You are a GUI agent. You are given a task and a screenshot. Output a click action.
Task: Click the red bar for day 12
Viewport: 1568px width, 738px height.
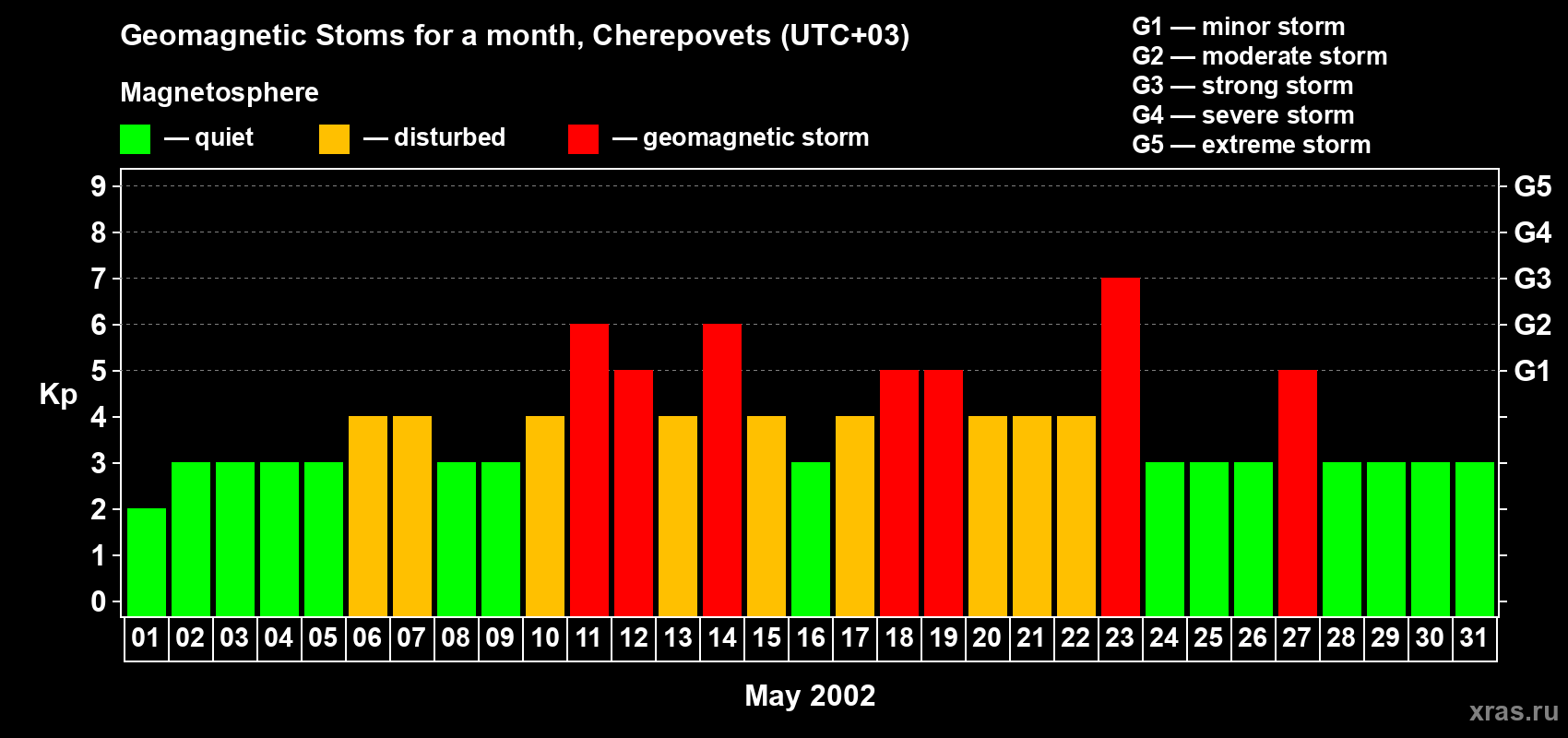(634, 493)
